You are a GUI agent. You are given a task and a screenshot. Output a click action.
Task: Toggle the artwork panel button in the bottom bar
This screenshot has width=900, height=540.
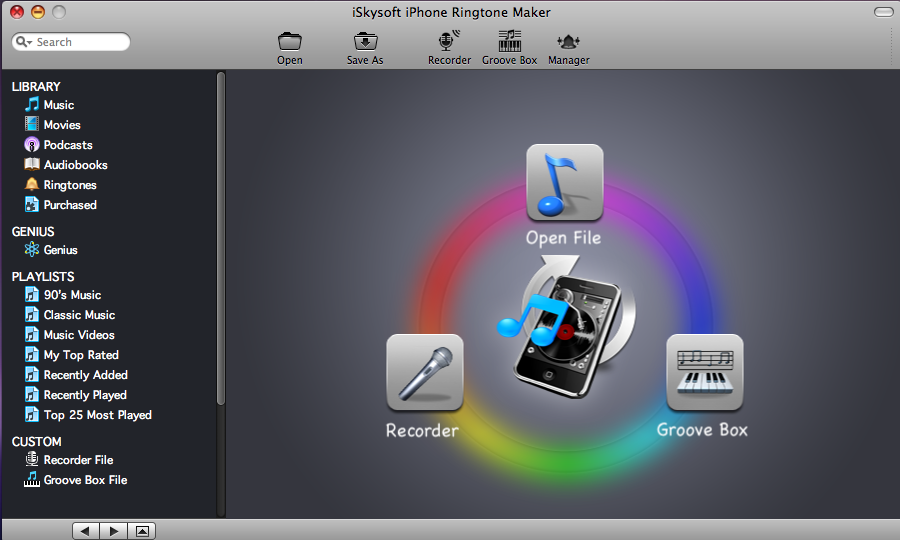tap(142, 531)
